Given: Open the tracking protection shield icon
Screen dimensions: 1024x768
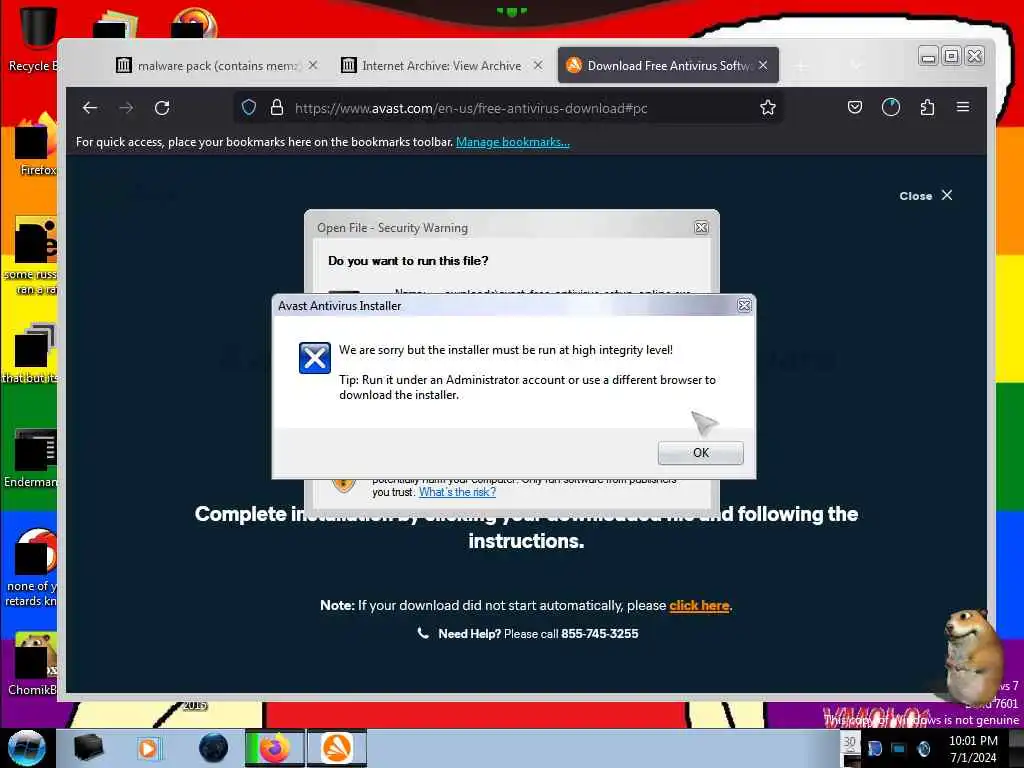Looking at the screenshot, I should pyautogui.click(x=249, y=108).
